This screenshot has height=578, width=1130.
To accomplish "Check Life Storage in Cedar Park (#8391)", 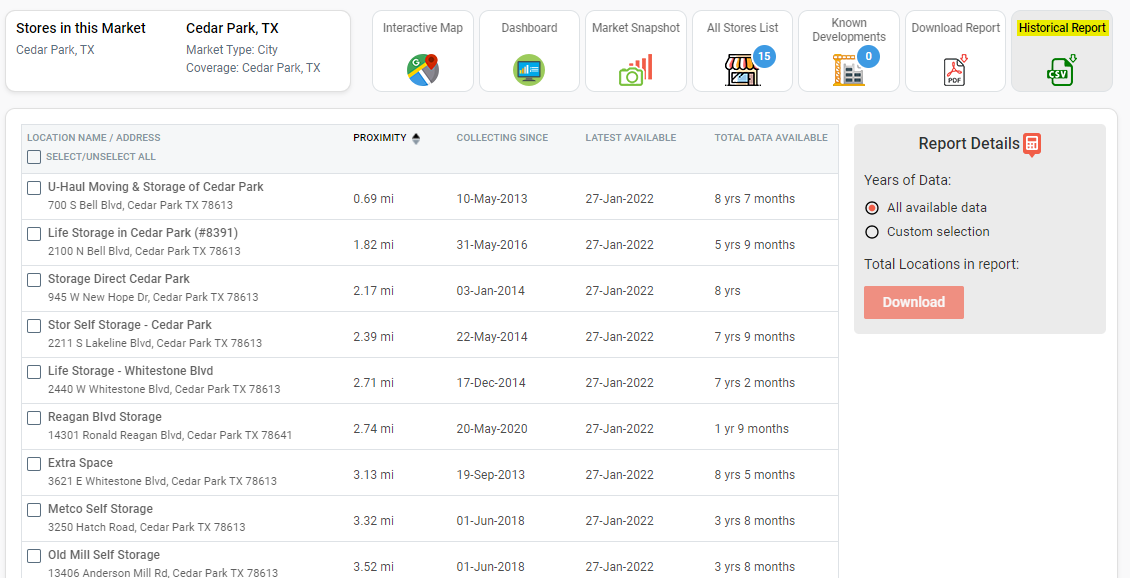I will coord(34,234).
